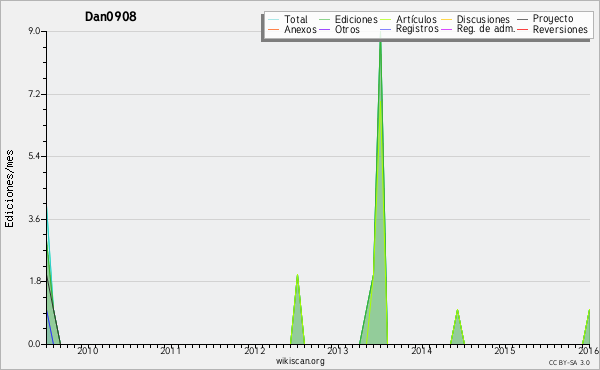Click the 2013 x-axis label

[x=338, y=350]
